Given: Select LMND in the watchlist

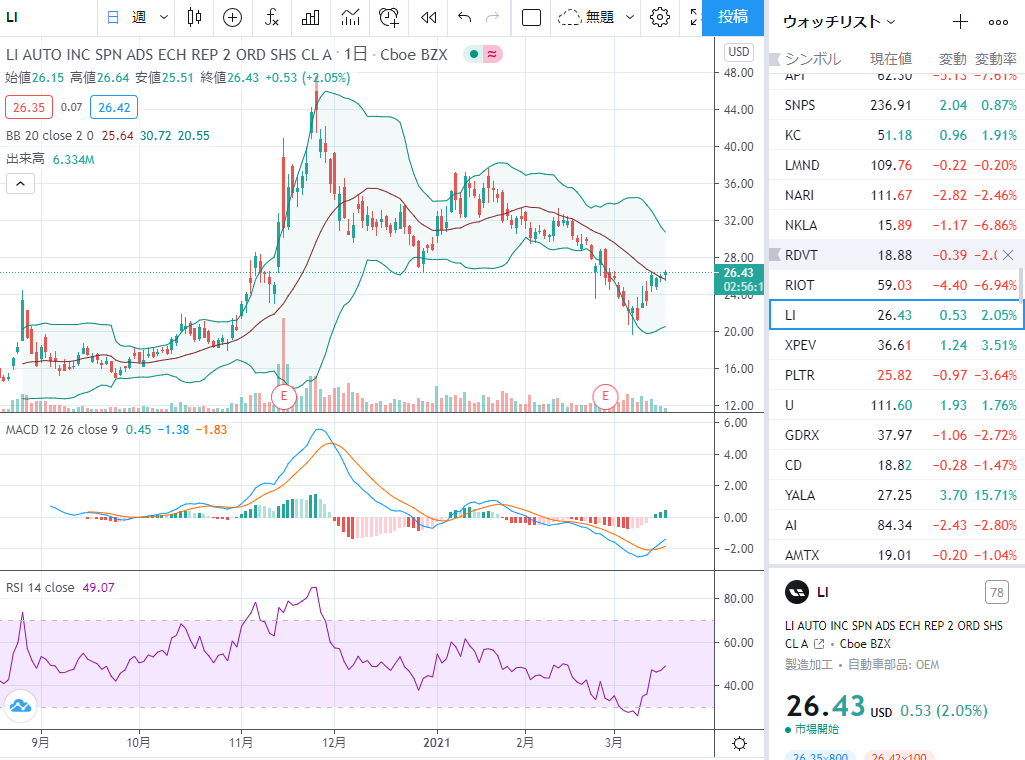Looking at the screenshot, I should point(894,165).
